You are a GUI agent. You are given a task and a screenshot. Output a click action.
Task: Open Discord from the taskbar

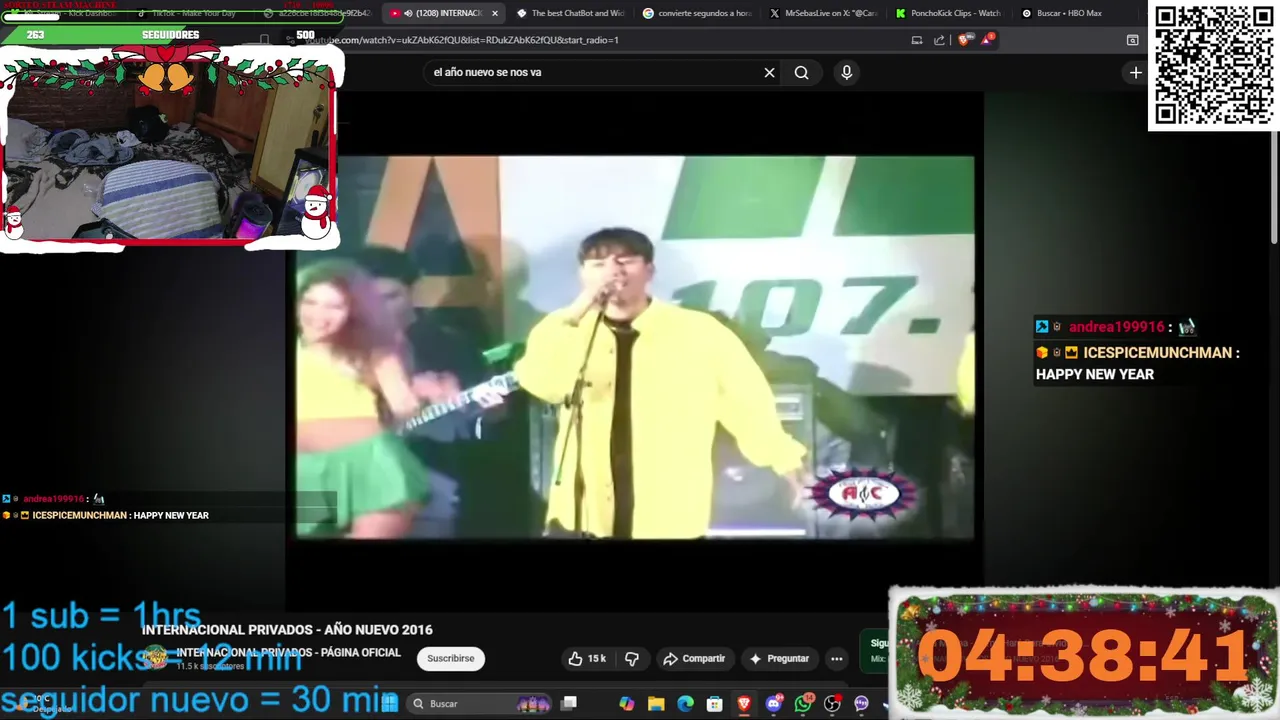[x=773, y=703]
